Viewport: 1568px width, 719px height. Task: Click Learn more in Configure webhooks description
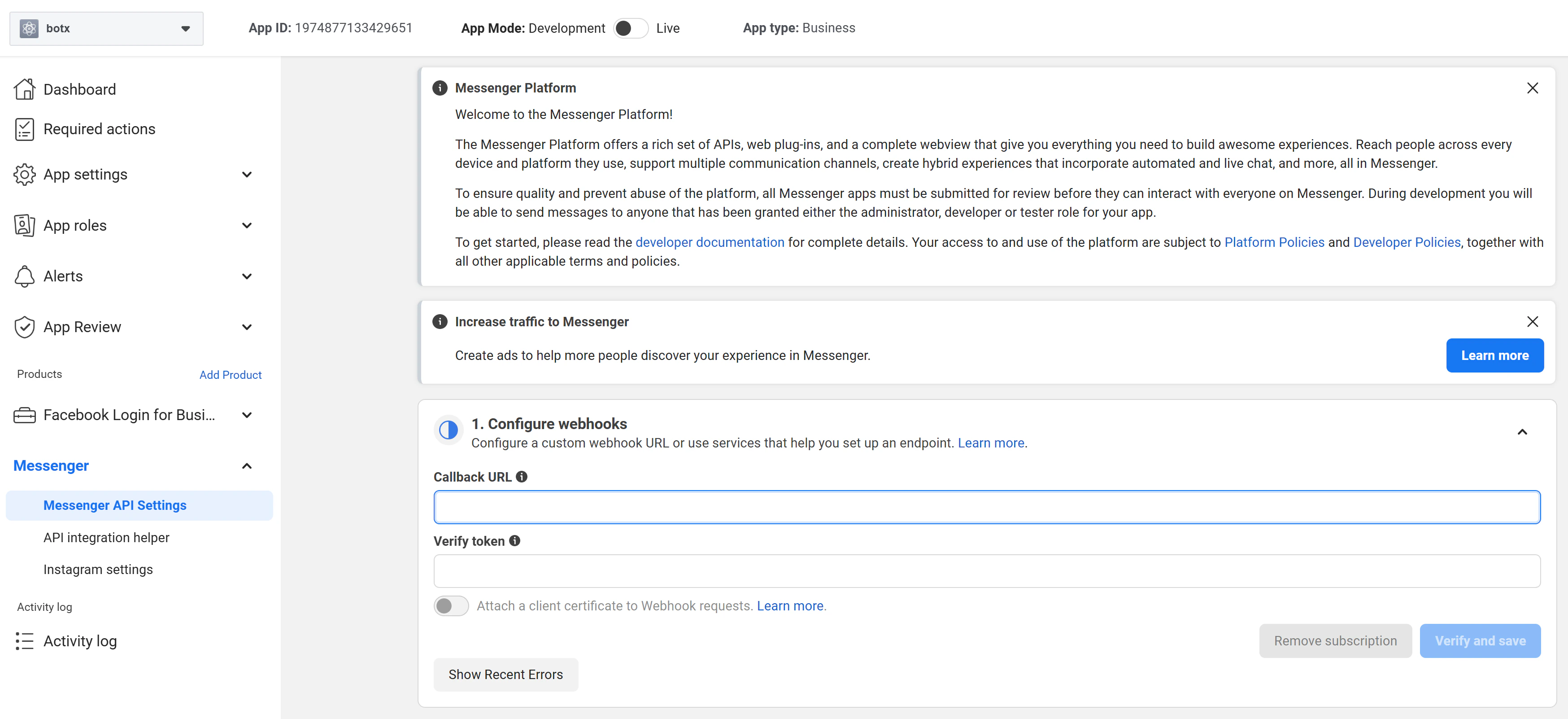[991, 443]
